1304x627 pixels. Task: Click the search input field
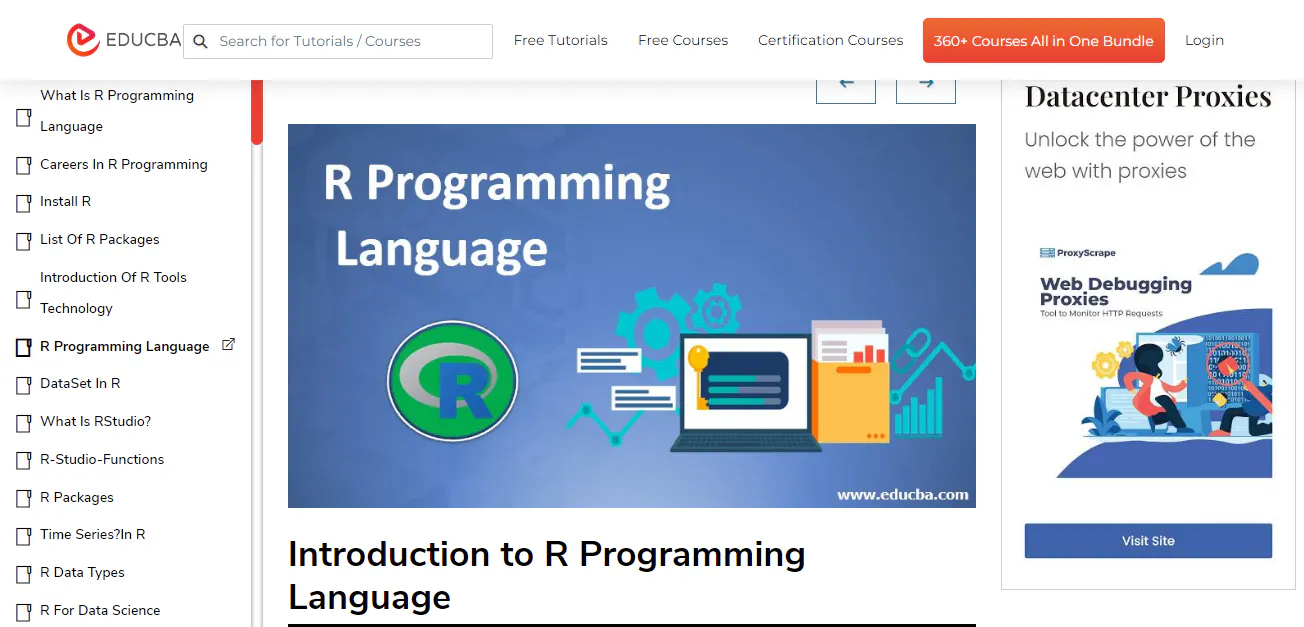(340, 41)
